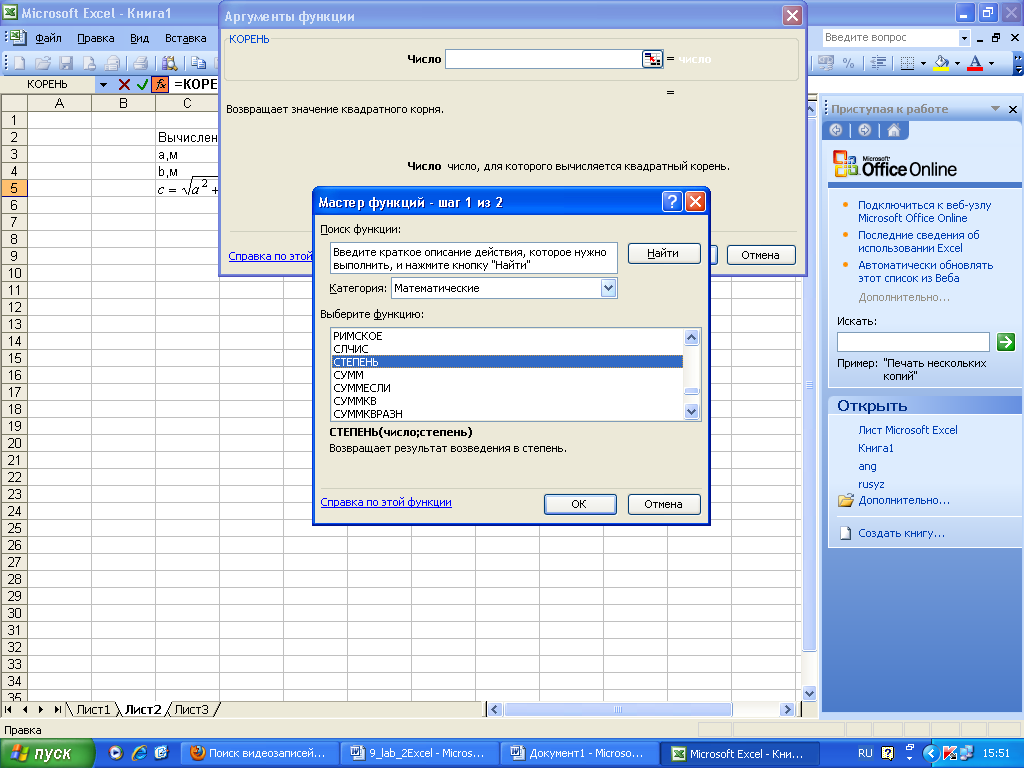Click the Fill Color yellow paint bucket
This screenshot has height=768, width=1024.
[941, 63]
